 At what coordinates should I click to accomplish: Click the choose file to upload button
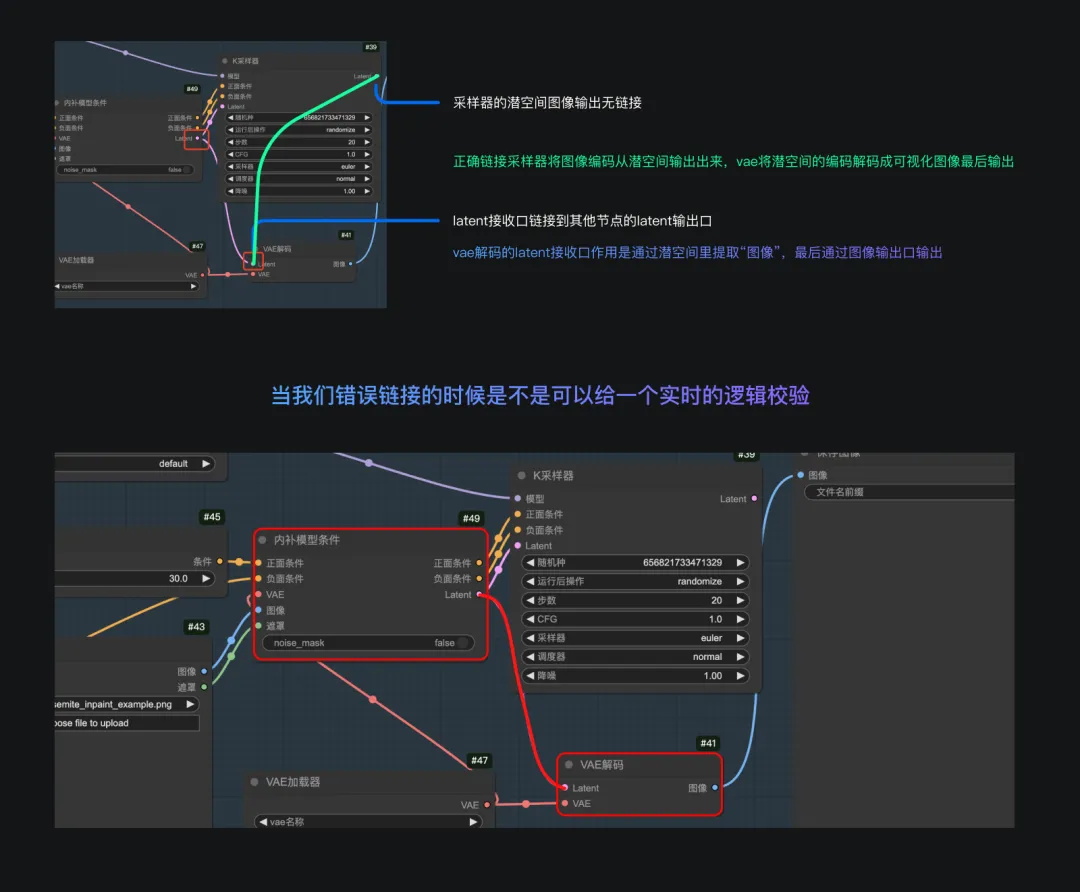(x=127, y=723)
